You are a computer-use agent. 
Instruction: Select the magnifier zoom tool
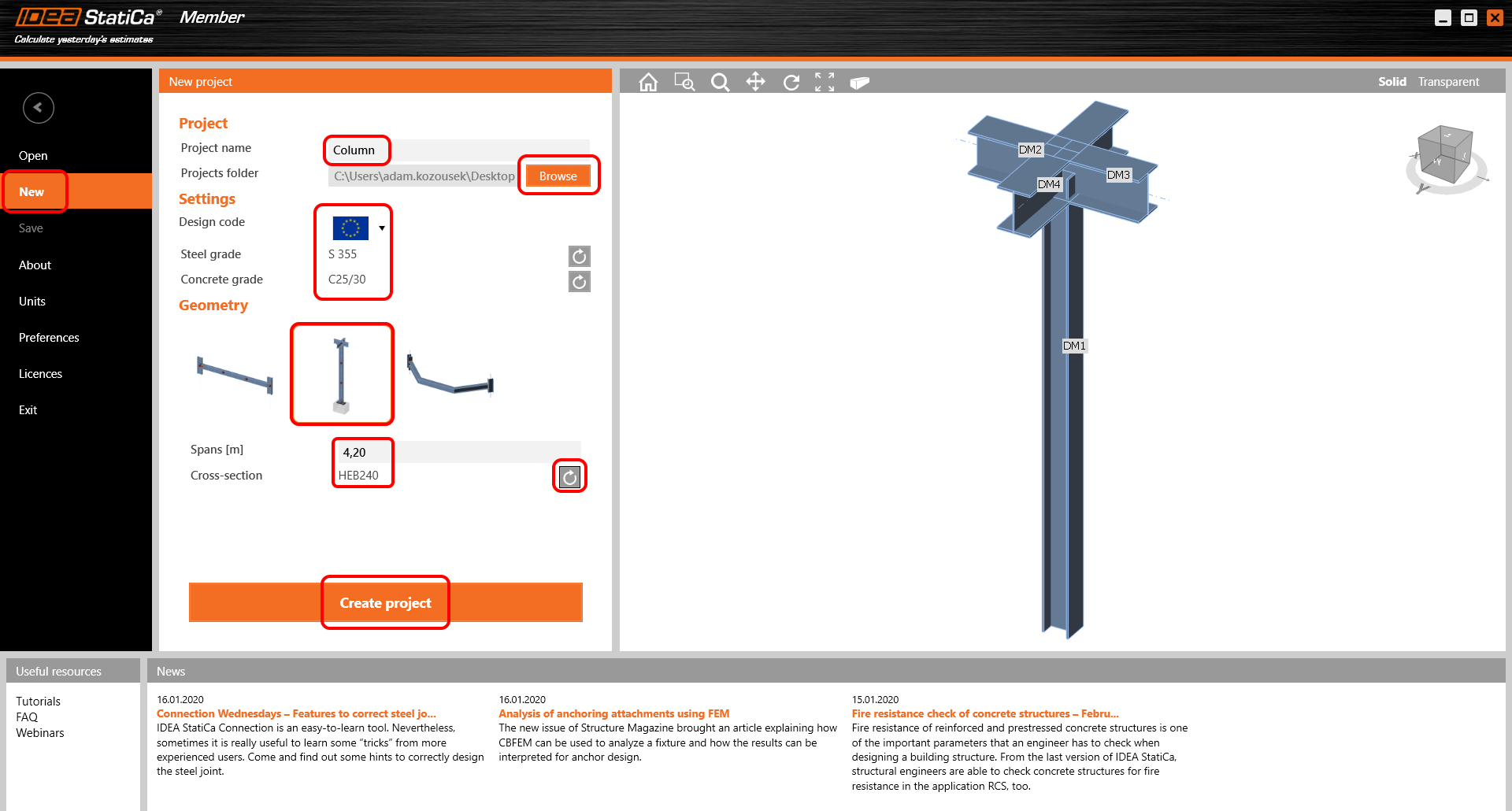click(720, 82)
